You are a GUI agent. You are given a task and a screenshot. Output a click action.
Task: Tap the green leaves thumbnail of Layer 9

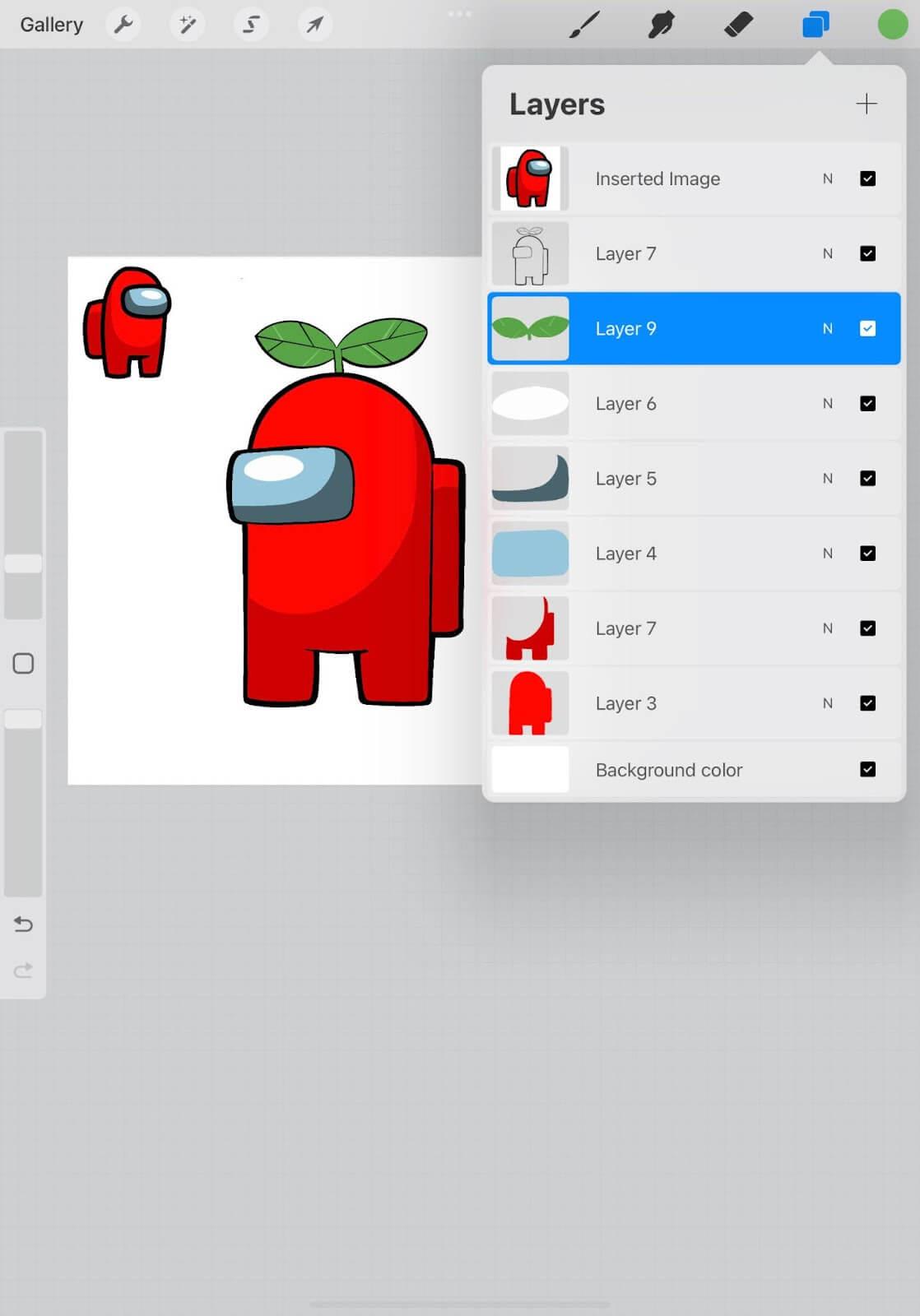[530, 328]
